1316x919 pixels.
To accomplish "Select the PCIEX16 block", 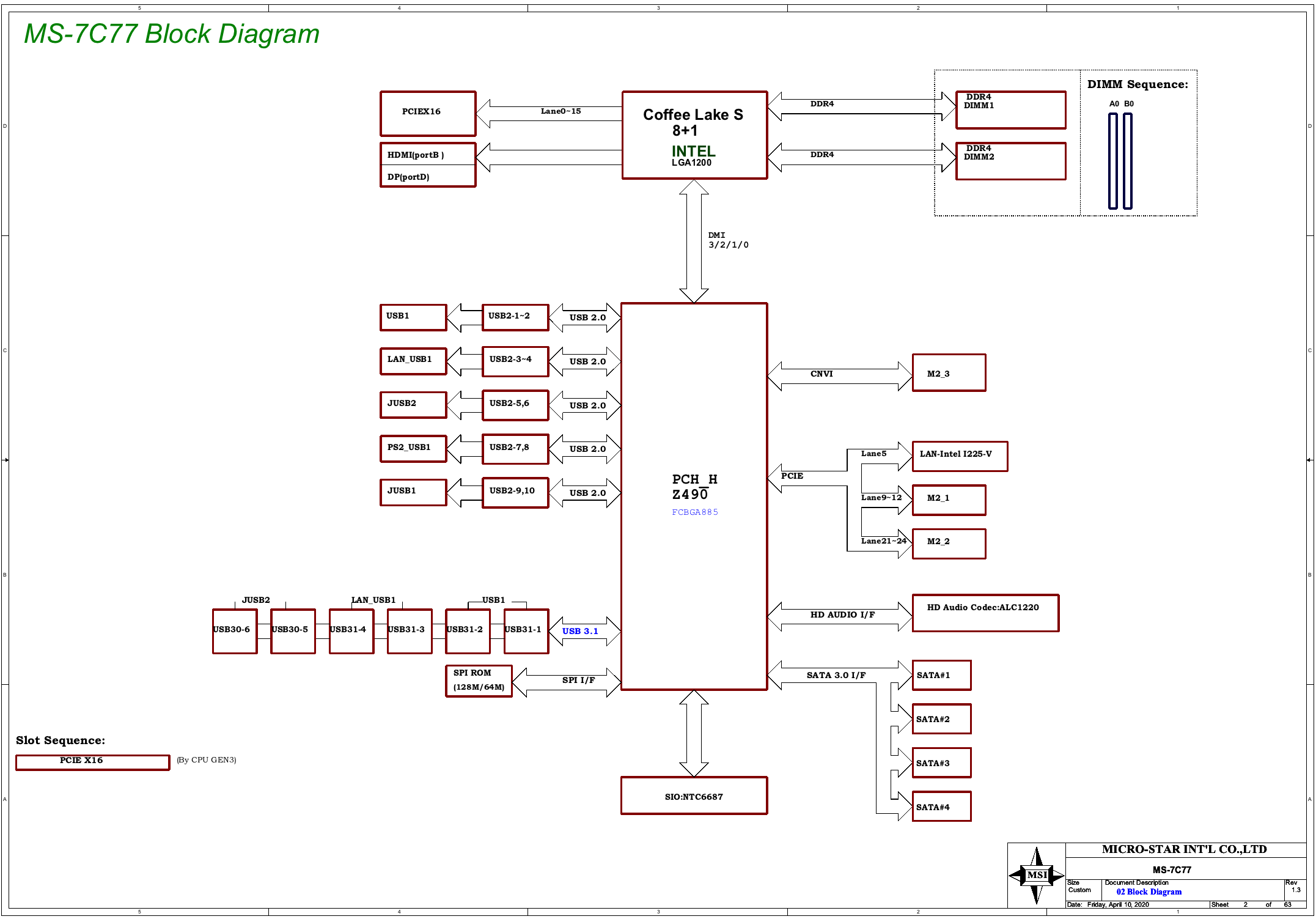I will pyautogui.click(x=428, y=114).
